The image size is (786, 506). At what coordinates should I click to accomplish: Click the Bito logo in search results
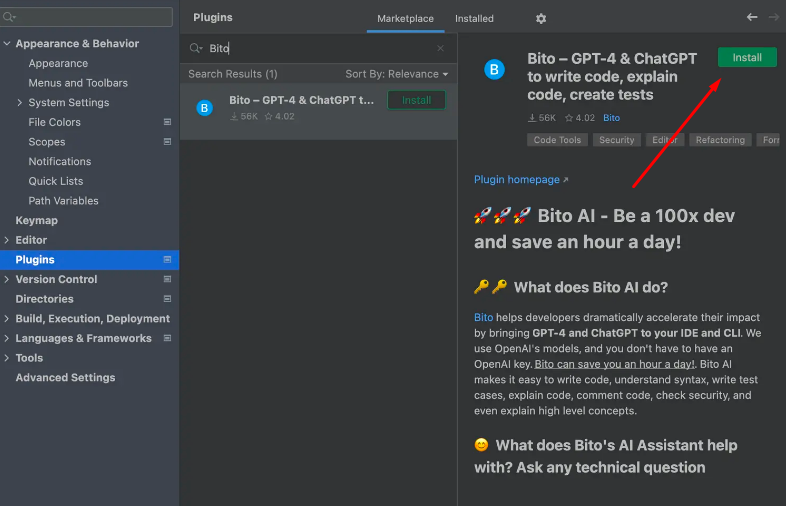[x=204, y=108]
